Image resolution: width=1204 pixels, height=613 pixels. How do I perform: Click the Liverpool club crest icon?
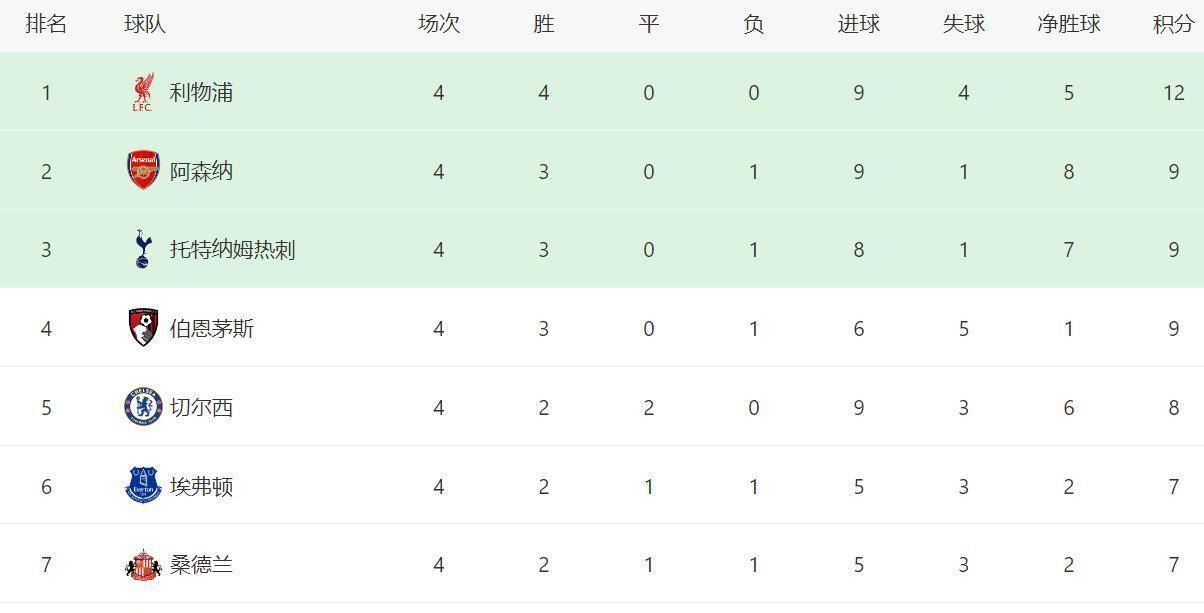point(142,92)
